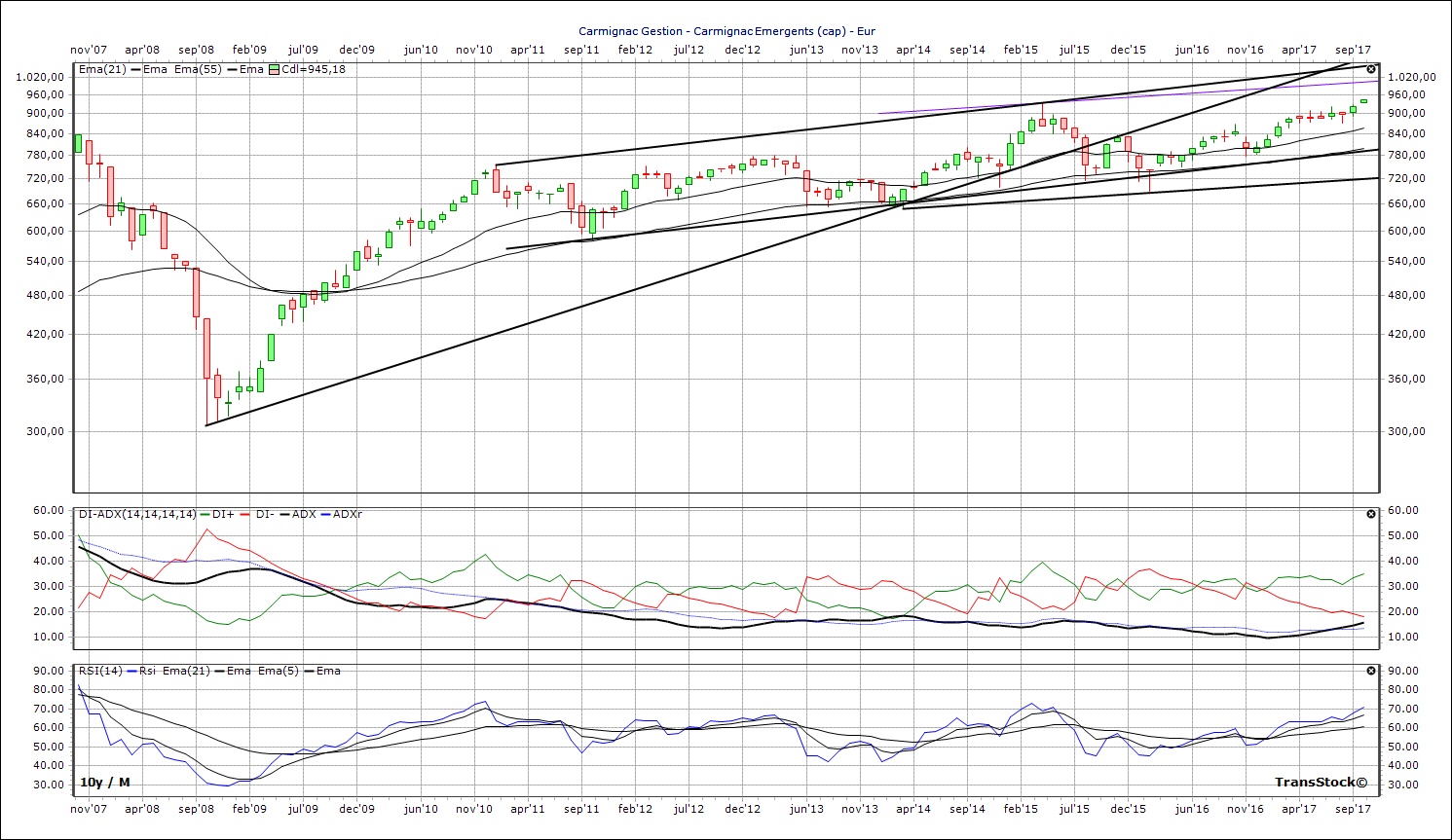The width and height of the screenshot is (1452, 840).
Task: Click the Ema(55) legend label
Action: click(x=199, y=69)
